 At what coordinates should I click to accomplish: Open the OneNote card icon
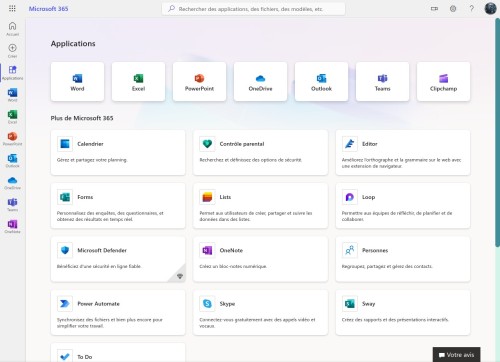(x=207, y=250)
